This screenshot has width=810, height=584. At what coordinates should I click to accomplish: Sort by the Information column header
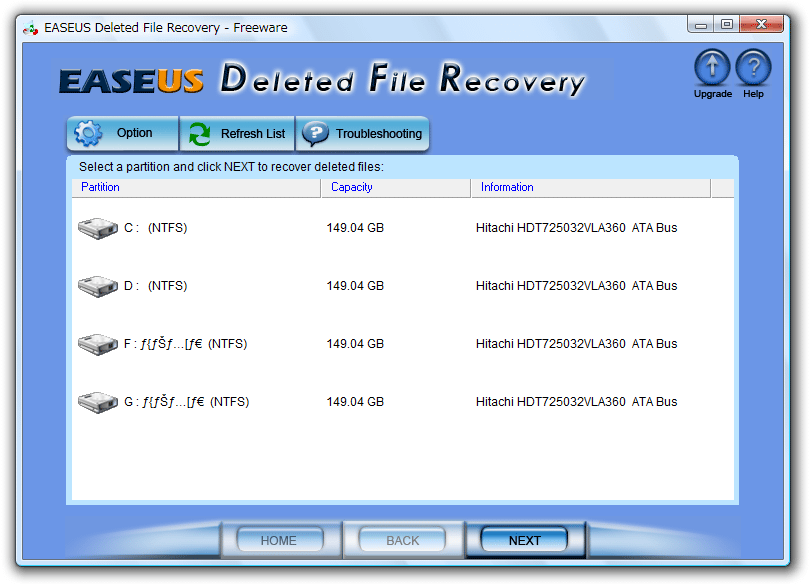[x=591, y=187]
